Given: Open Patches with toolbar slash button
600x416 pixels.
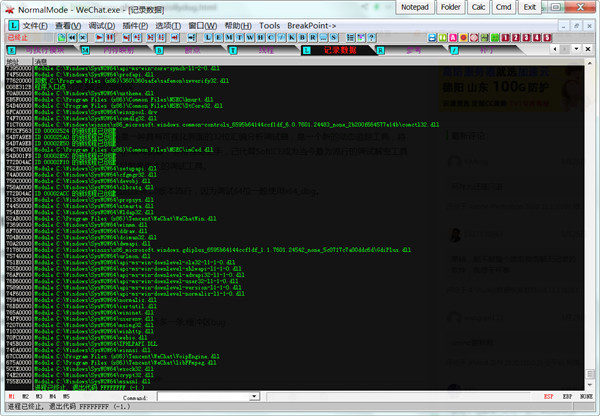Looking at the screenshot, I should coord(282,38).
